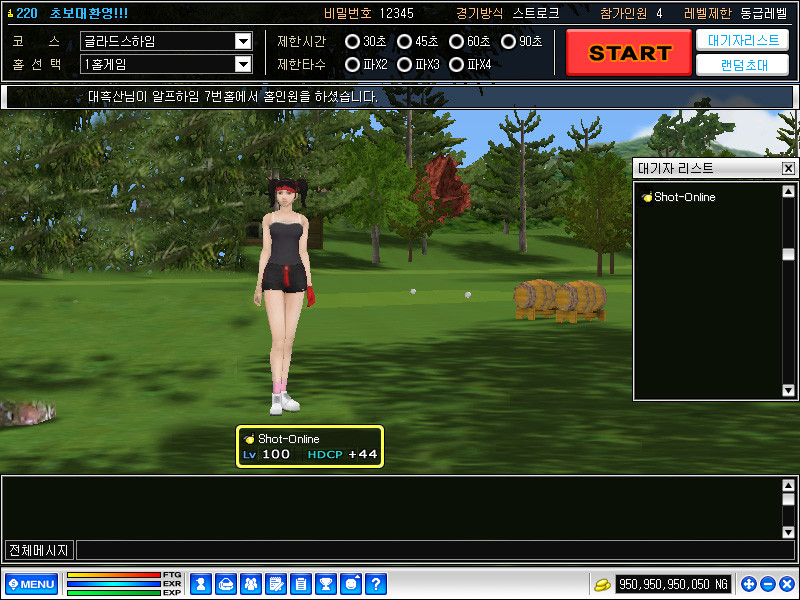Viewport: 800px width, 600px height.
Task: Open the item bag icon in bottom toolbar
Action: click(x=226, y=584)
